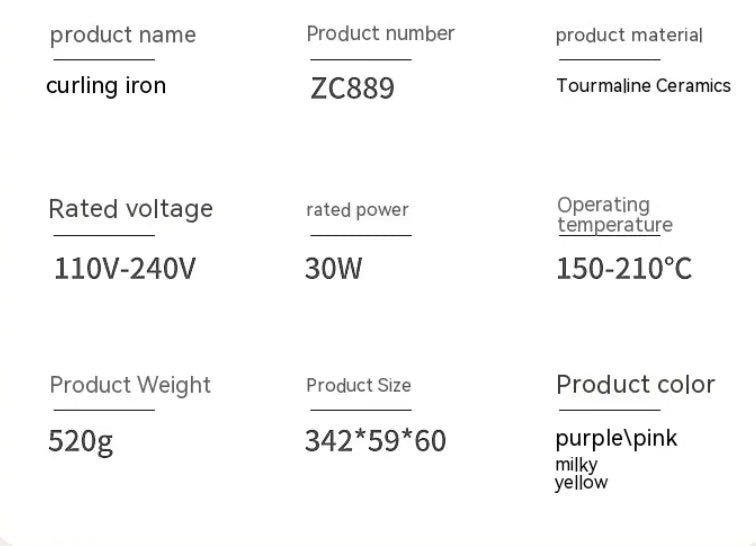Click the "product material" label
756x546 pixels.
point(629,36)
